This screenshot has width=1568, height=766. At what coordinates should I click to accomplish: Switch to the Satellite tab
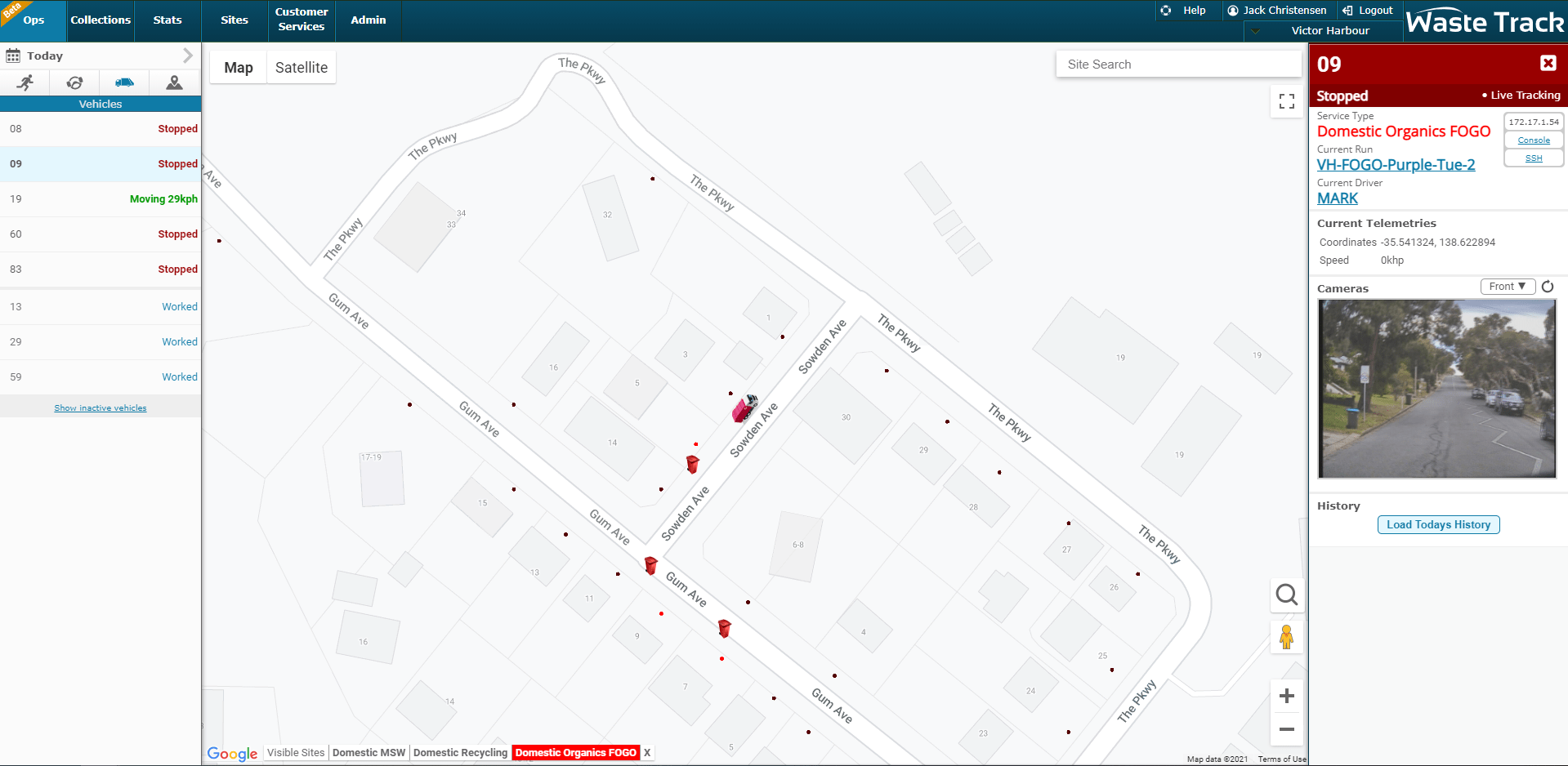click(x=301, y=67)
